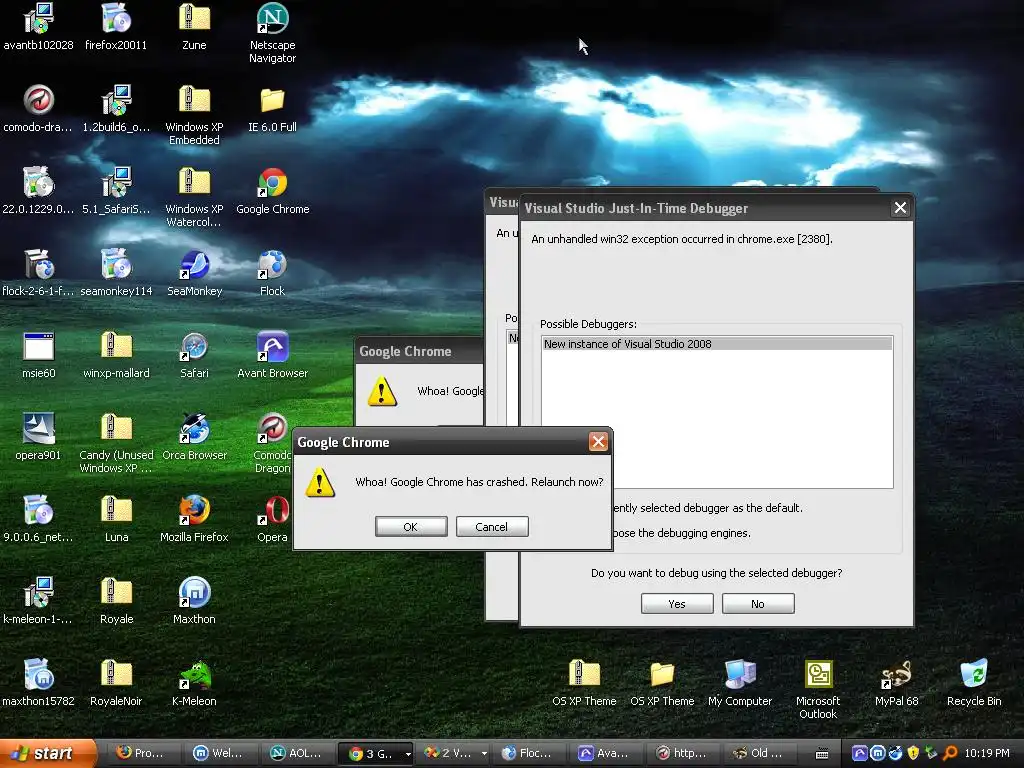Select the opera901 installer icon
This screenshot has width=1024, height=768.
coord(39,437)
